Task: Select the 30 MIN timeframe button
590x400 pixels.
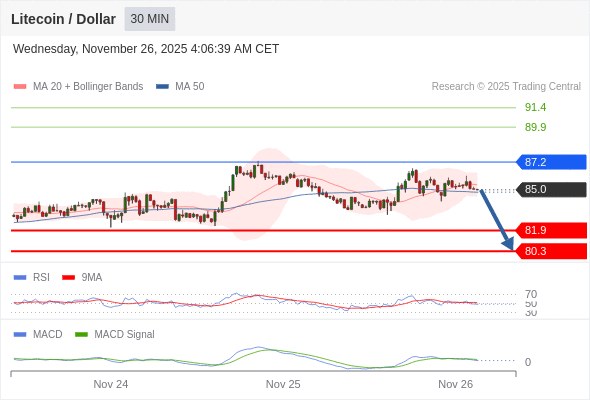Action: [x=150, y=19]
